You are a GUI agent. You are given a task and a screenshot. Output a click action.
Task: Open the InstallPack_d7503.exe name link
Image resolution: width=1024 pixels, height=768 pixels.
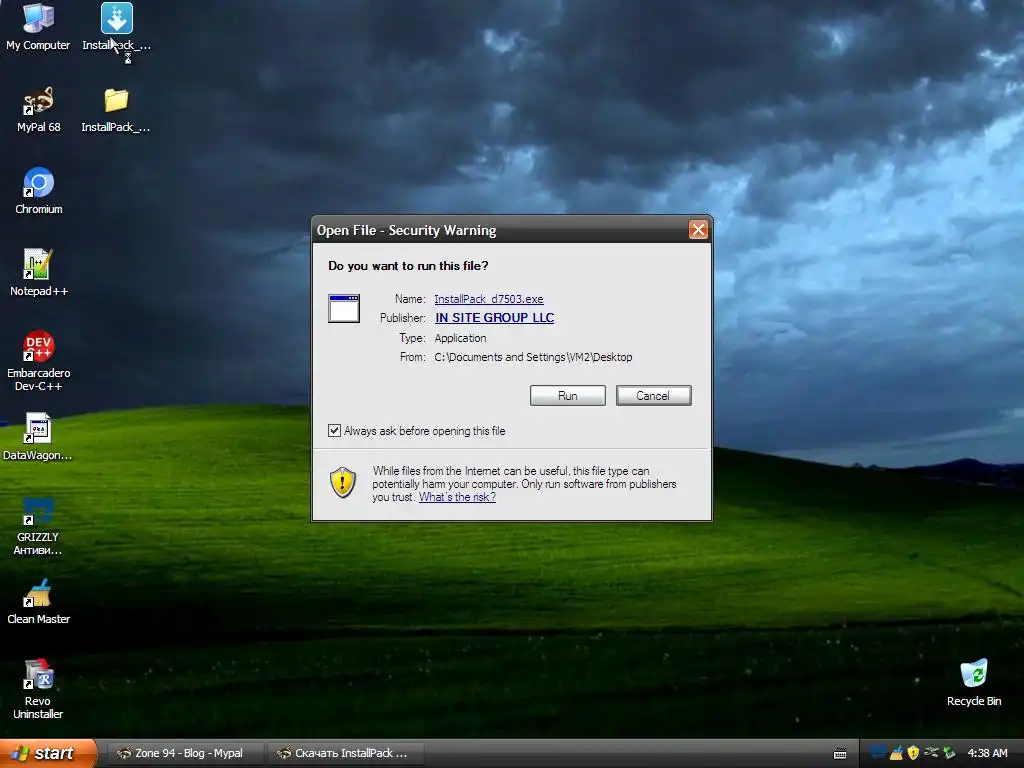(x=488, y=299)
